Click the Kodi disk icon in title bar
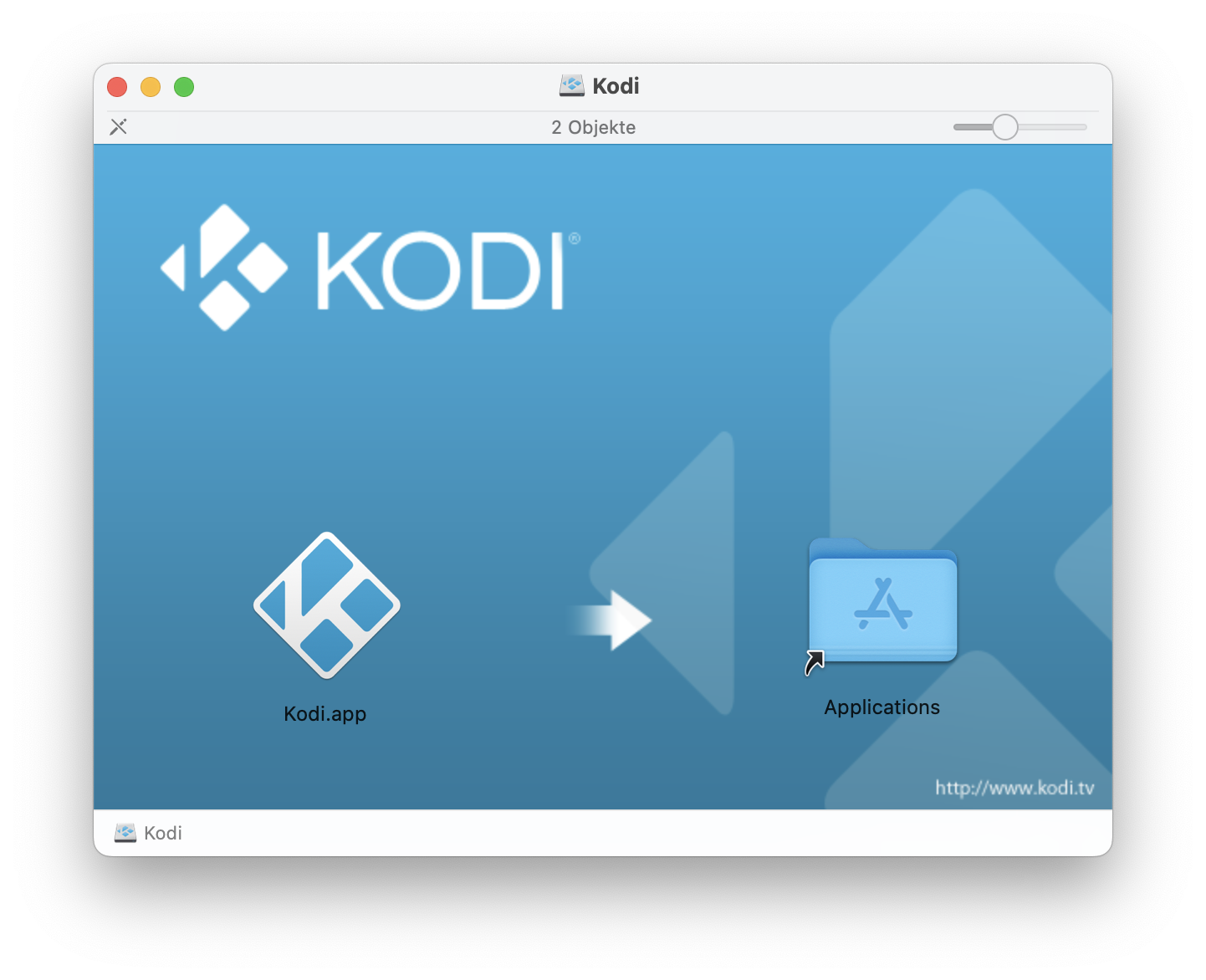Viewport: 1206px width, 980px height. [572, 86]
